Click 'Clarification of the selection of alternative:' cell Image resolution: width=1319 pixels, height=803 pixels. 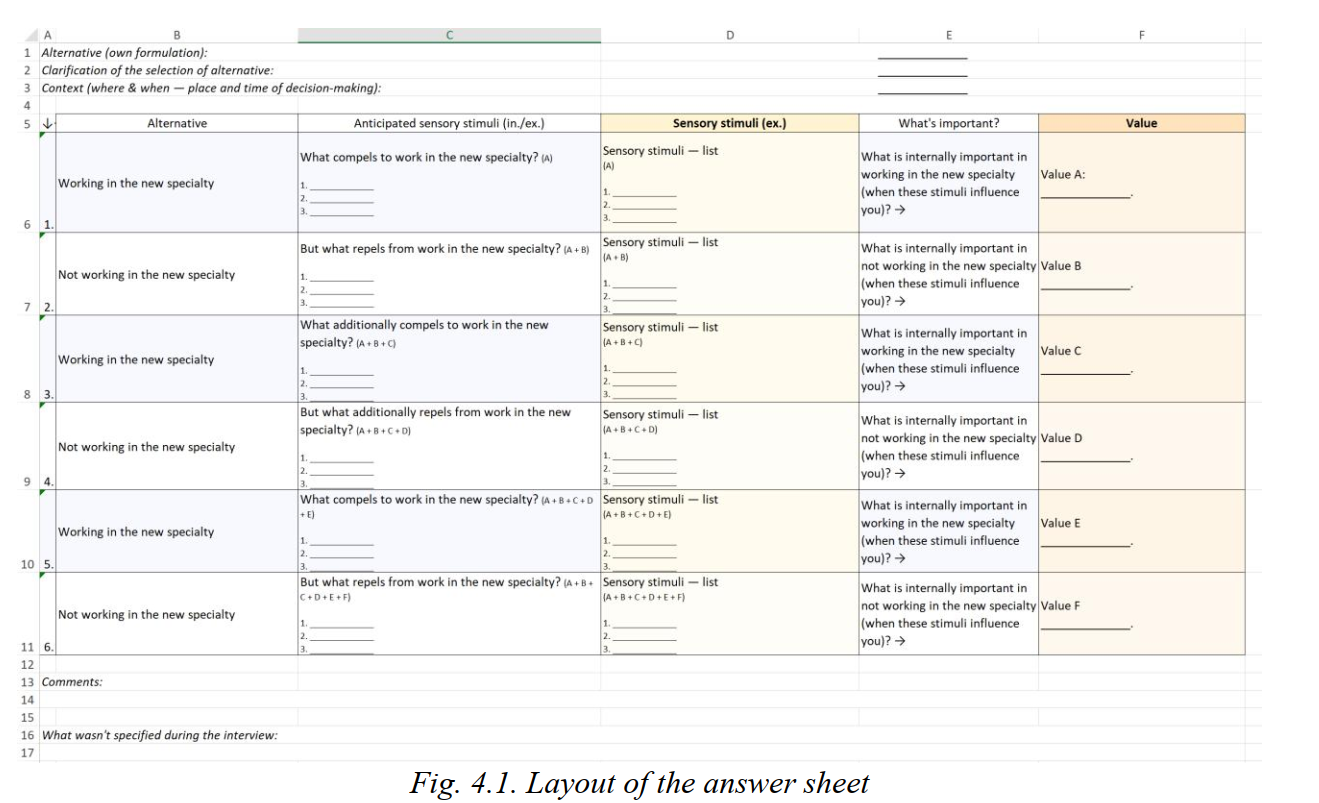[x=157, y=70]
